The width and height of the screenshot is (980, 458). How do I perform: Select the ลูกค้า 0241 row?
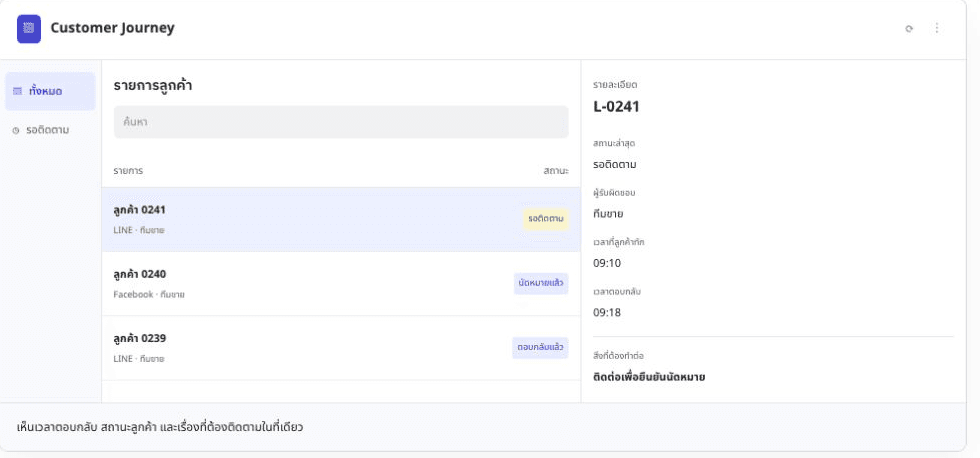coord(341,219)
